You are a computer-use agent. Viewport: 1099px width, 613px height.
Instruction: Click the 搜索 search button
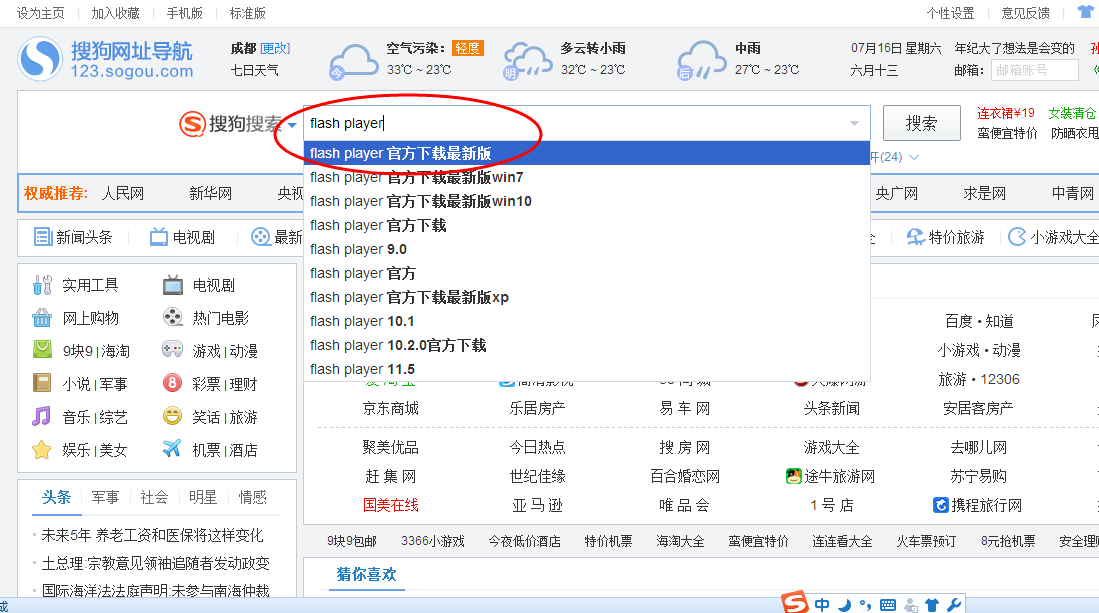click(922, 123)
